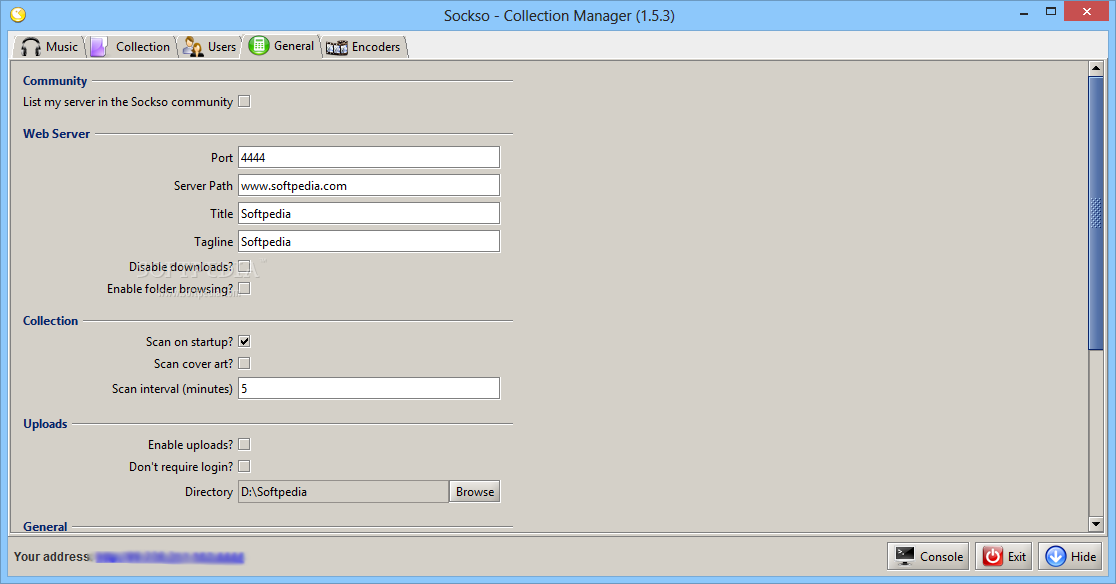Enable folder browsing checkbox
The image size is (1116, 584).
(x=244, y=289)
